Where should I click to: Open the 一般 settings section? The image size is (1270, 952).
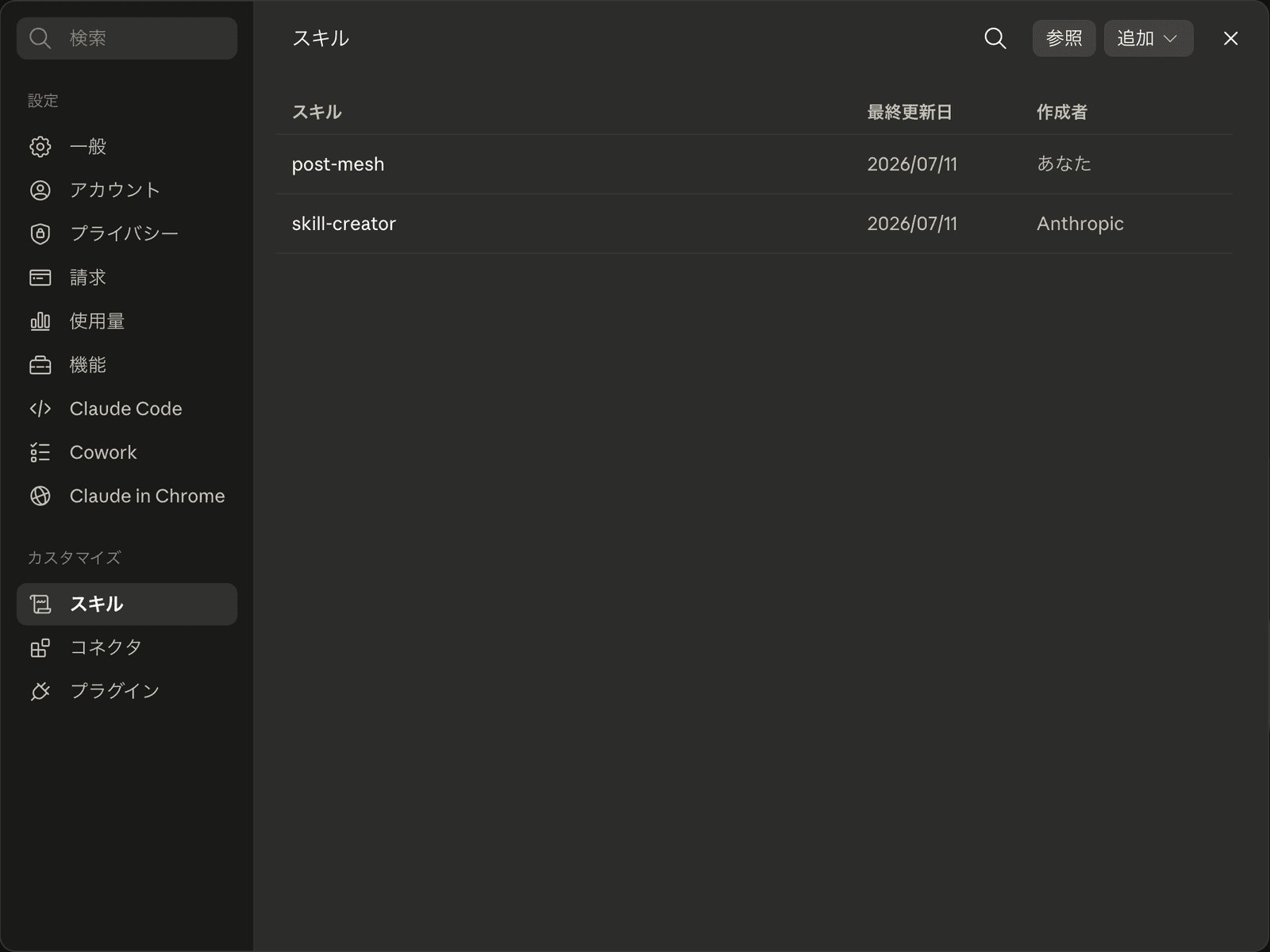click(127, 147)
